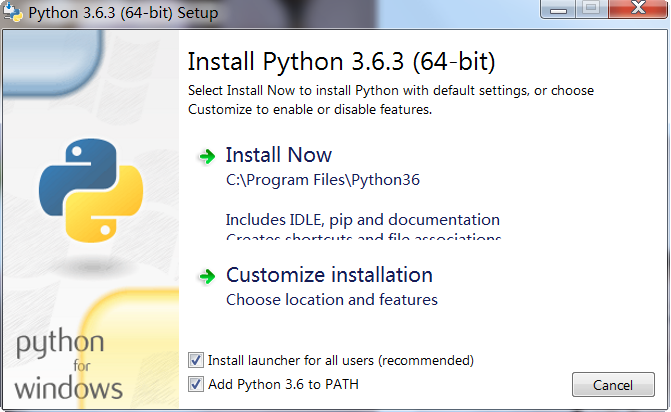
Task: Uncheck Install launcher for all users
Action: coord(196,360)
